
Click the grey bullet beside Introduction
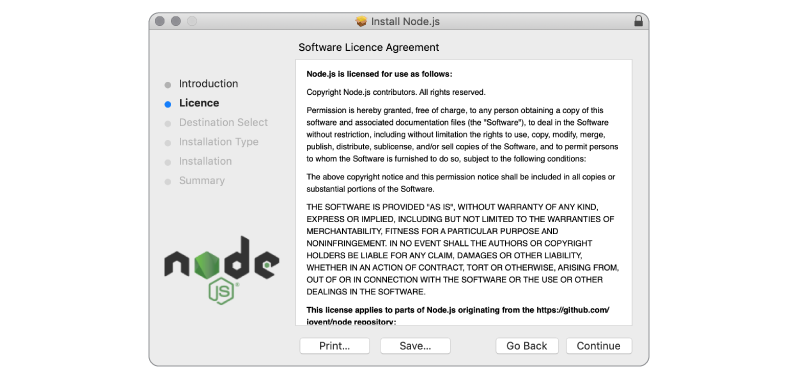click(168, 85)
